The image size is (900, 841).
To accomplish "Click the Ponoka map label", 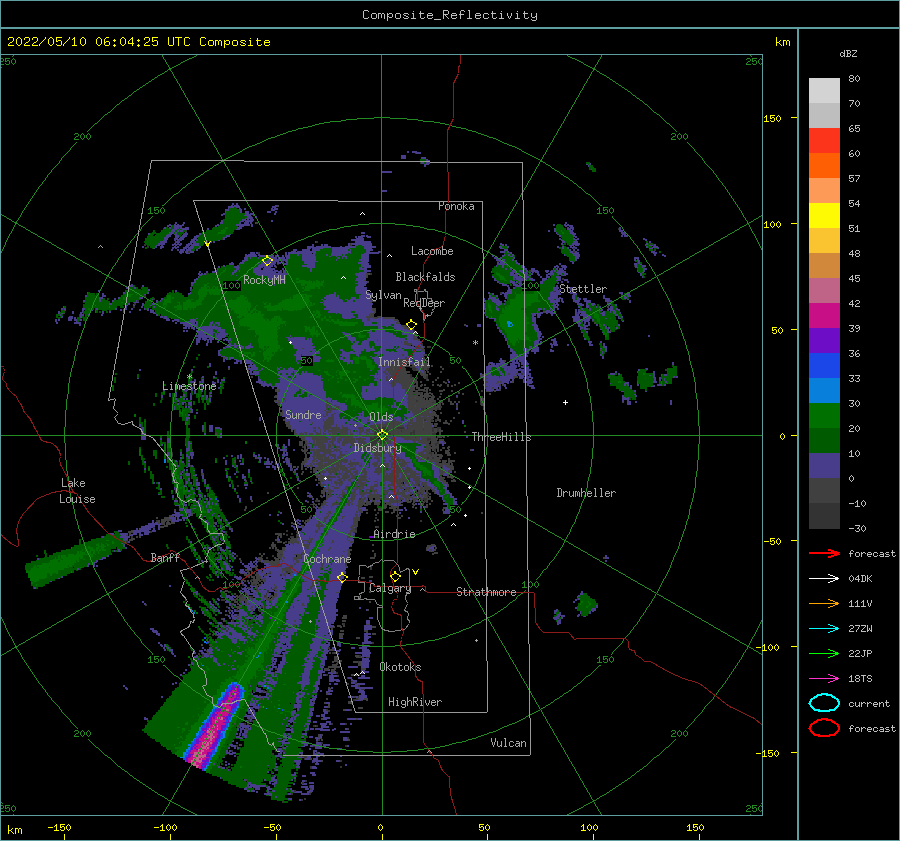I will tap(456, 206).
